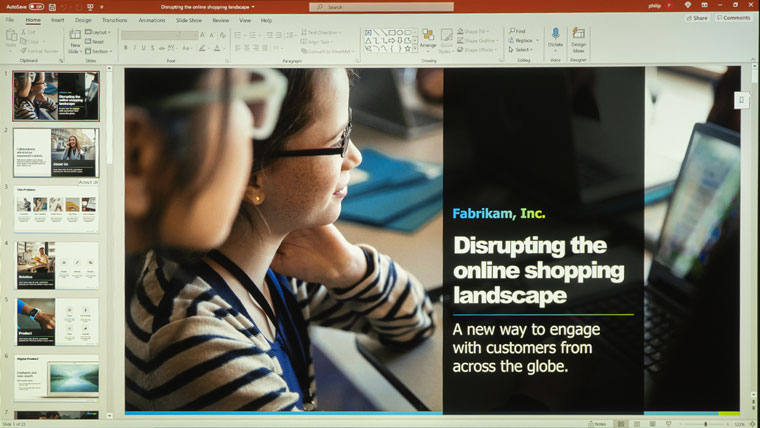Switch to the Design tab
This screenshot has width=760, height=428.
point(83,20)
